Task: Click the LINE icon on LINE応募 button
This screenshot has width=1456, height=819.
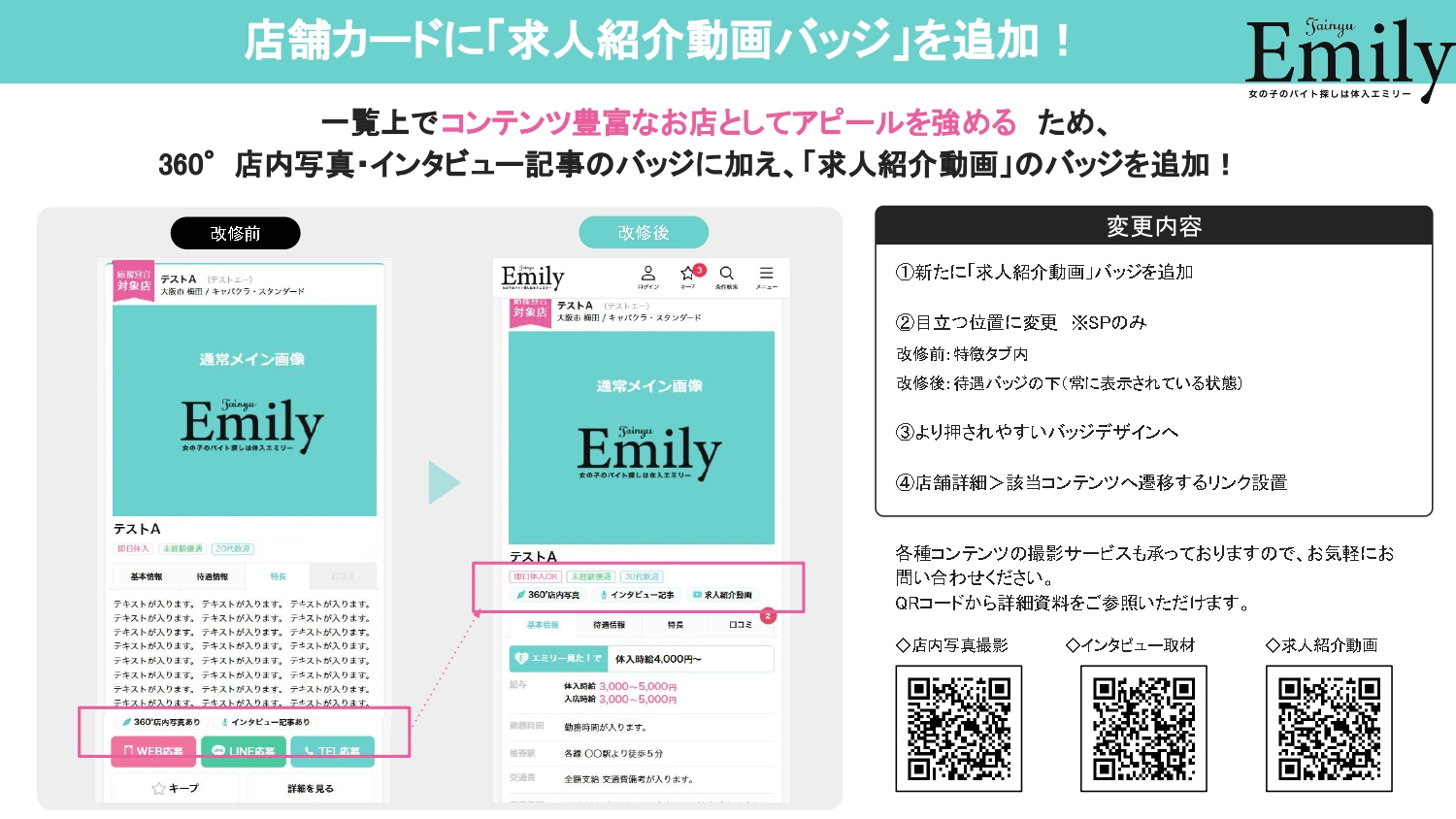Action: (x=218, y=751)
